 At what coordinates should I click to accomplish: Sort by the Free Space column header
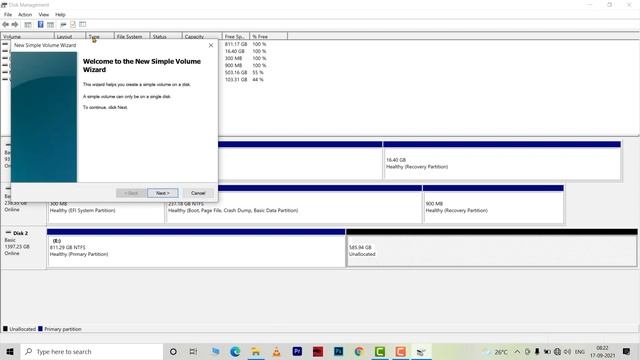(236, 37)
